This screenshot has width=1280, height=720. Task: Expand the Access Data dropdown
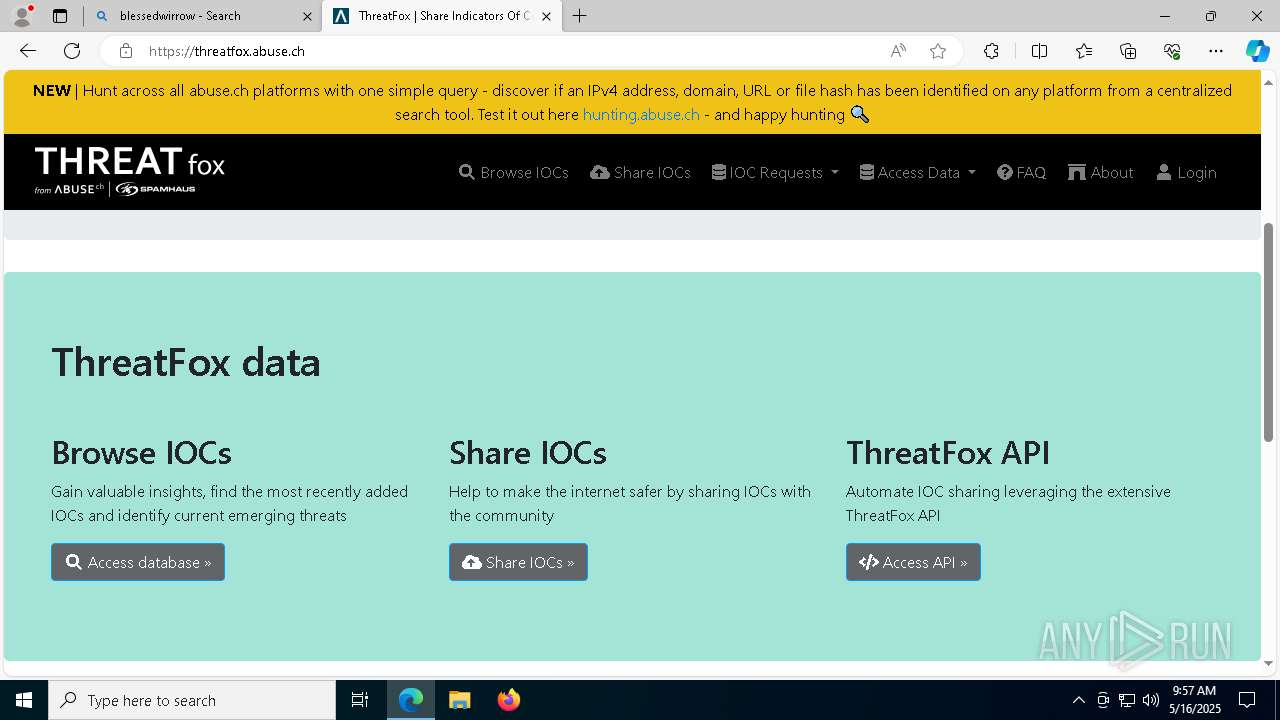point(917,172)
